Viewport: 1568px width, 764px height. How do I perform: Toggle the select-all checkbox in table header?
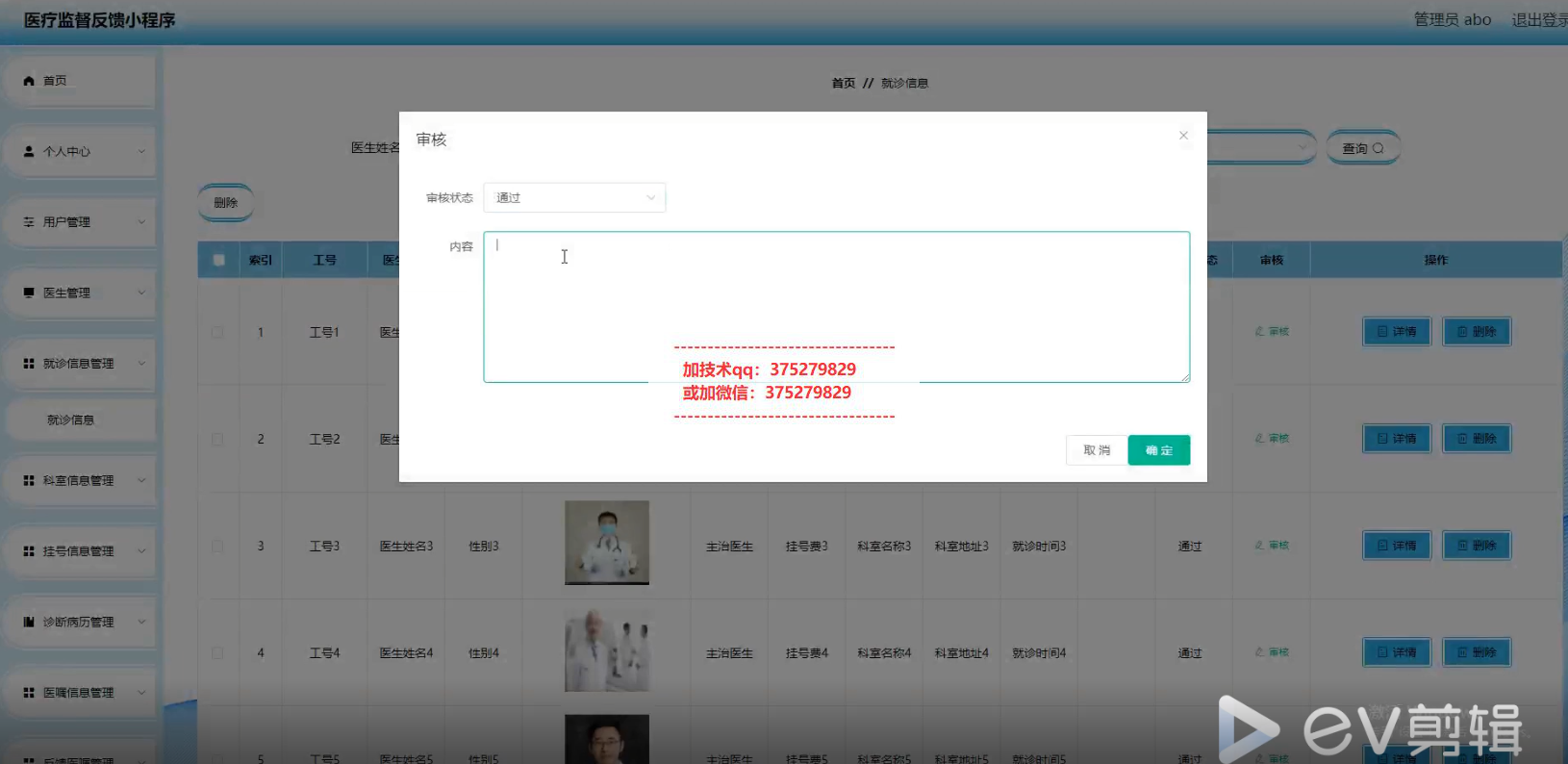click(218, 260)
